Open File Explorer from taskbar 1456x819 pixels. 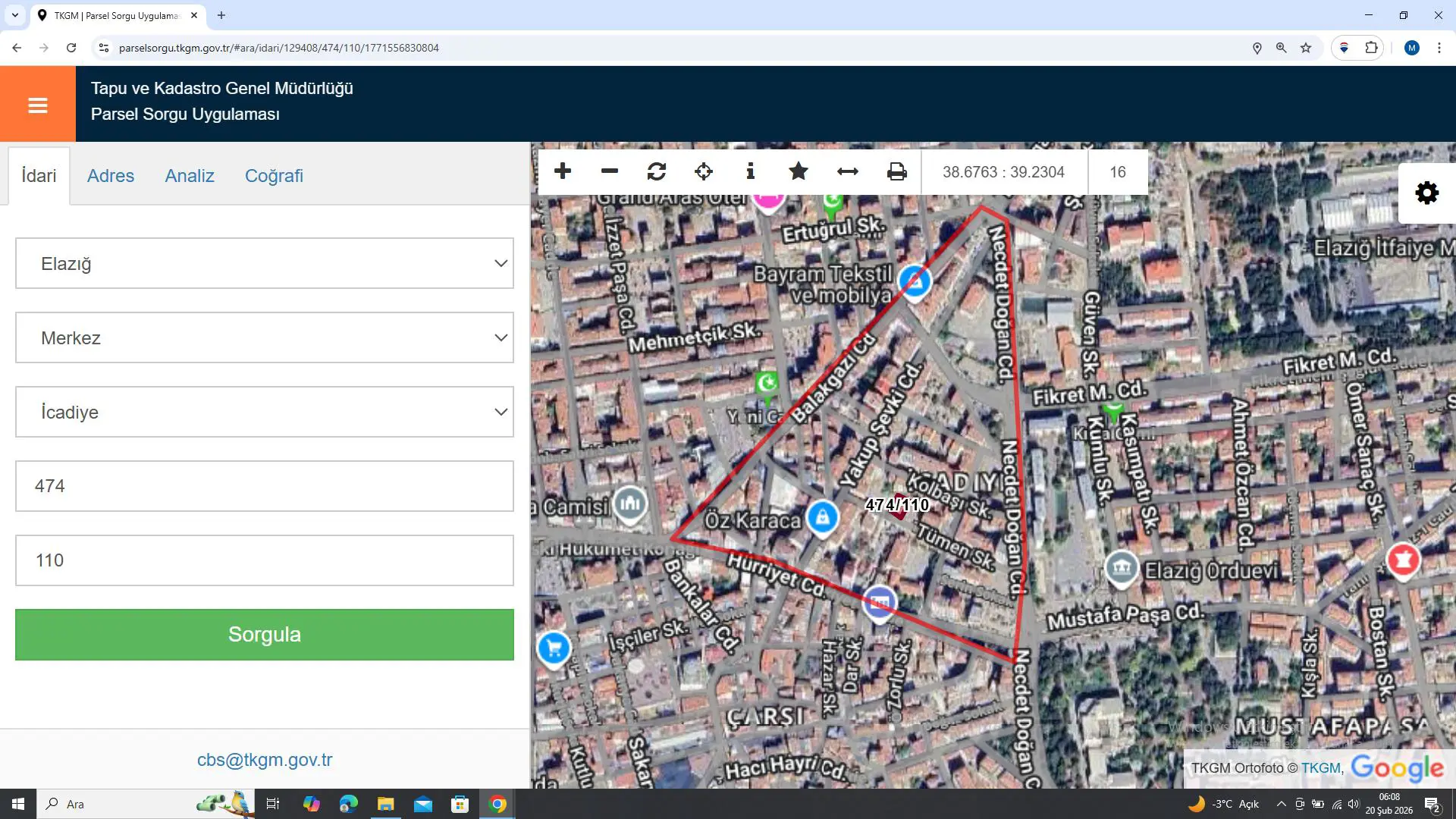pos(386,804)
